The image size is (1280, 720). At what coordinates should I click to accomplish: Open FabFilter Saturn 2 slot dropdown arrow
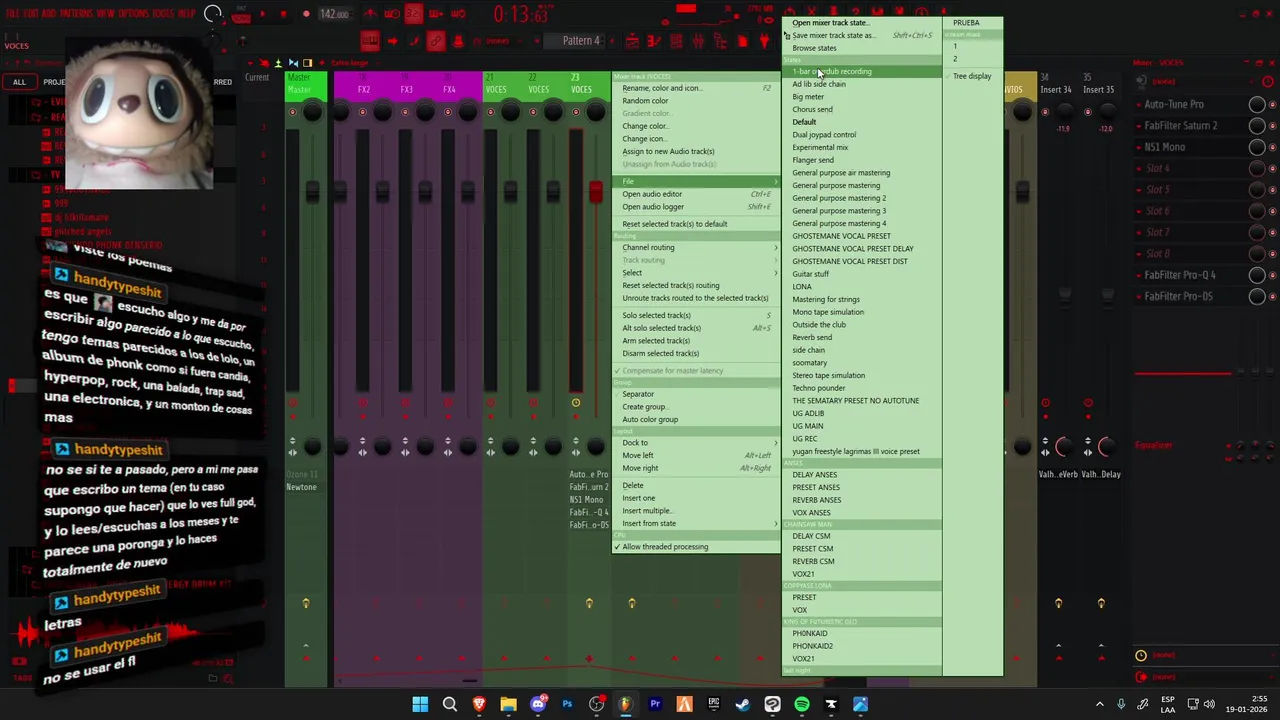1138,126
